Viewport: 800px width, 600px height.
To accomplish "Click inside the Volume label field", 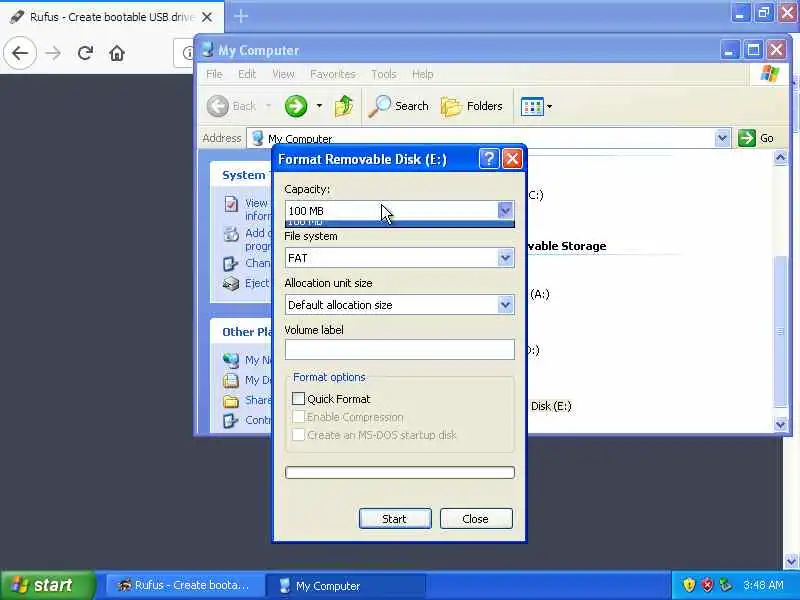I will click(399, 349).
